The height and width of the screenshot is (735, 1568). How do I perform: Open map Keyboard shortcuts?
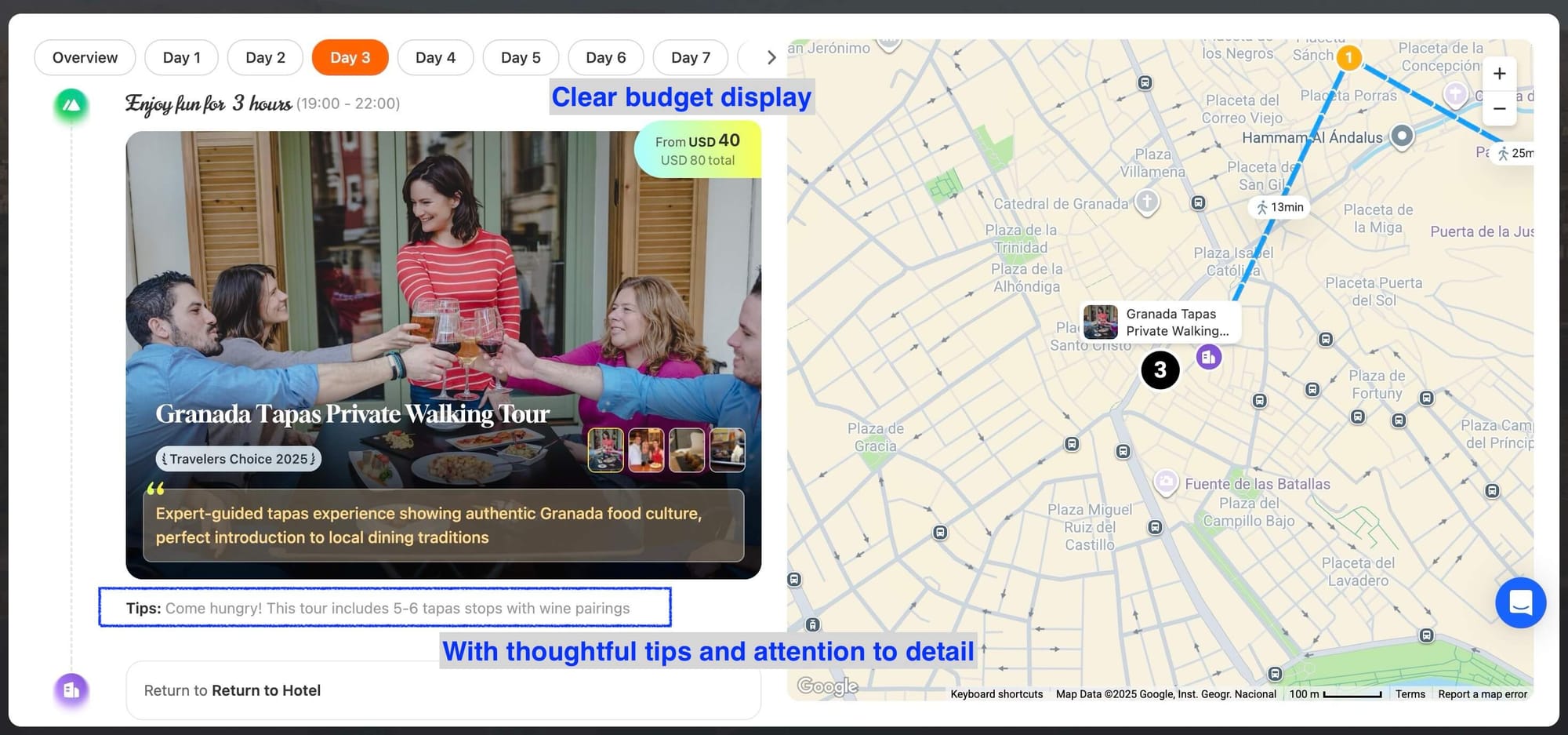coord(996,694)
